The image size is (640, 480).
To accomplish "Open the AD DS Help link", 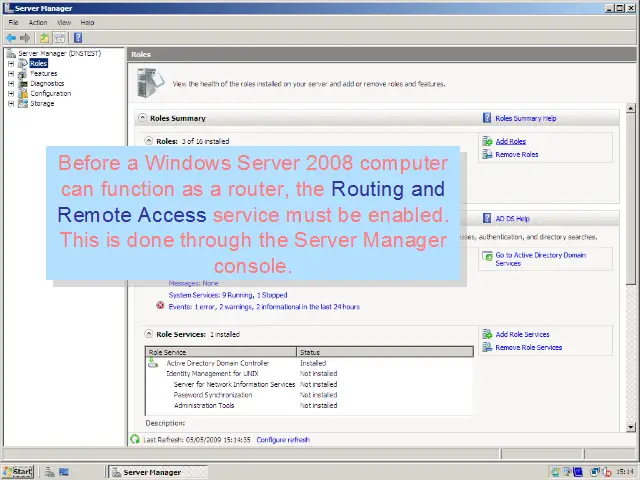I will [x=512, y=219].
